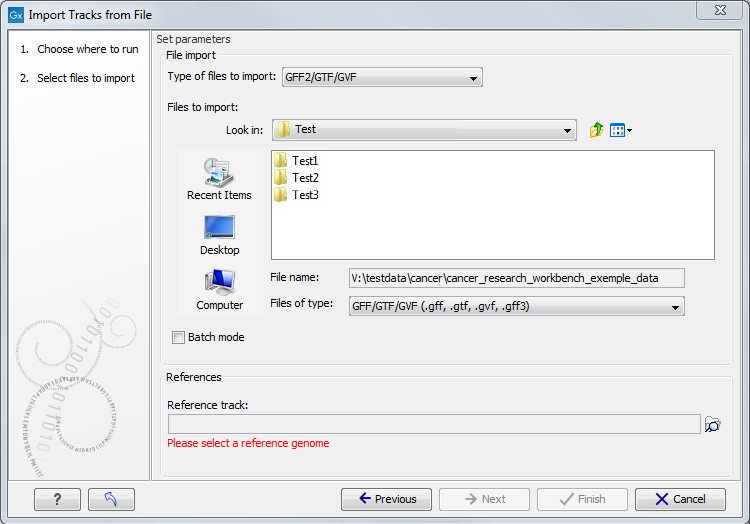Open the Files of type dropdown
This screenshot has width=750, height=524.
pyautogui.click(x=516, y=306)
